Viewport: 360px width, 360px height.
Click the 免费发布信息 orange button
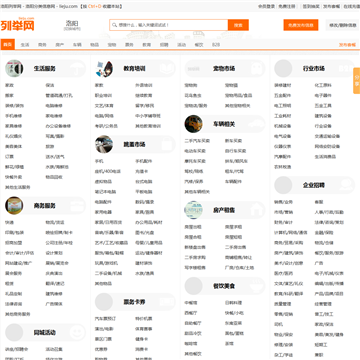click(301, 25)
